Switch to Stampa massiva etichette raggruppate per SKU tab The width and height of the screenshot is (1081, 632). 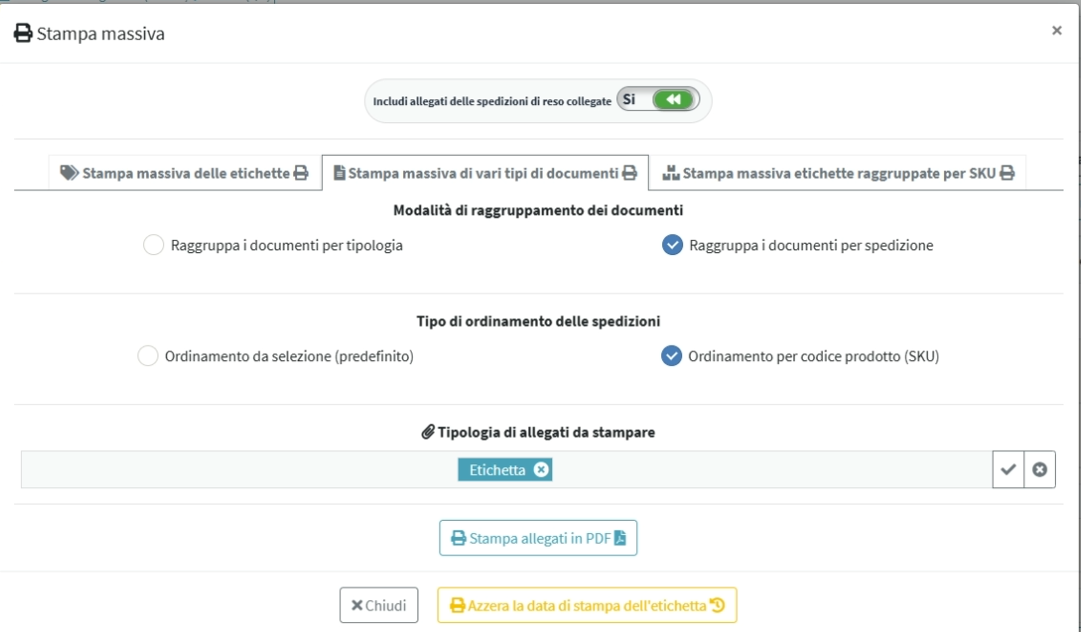click(x=838, y=173)
